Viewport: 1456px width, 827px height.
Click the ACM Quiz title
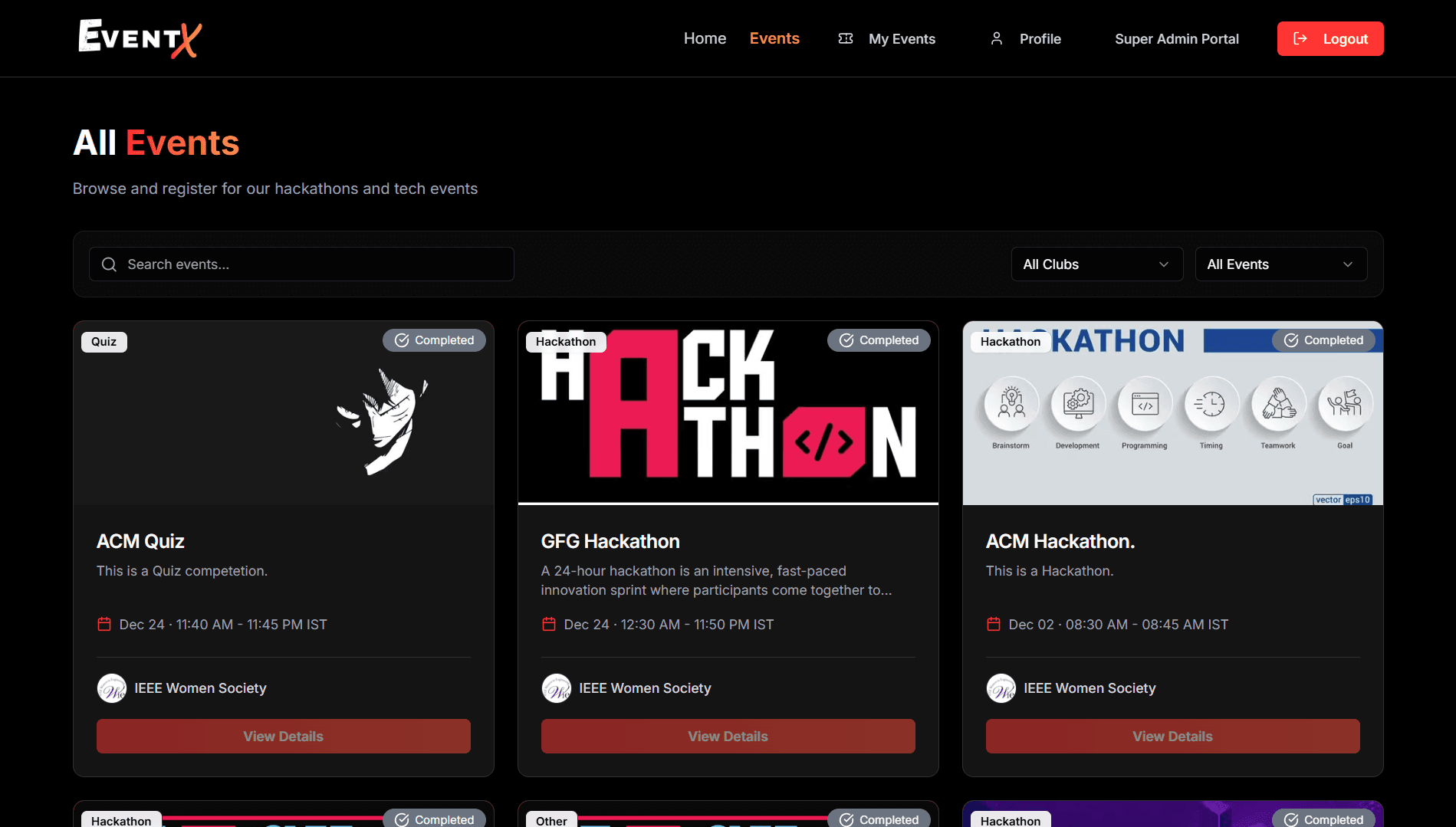click(140, 541)
